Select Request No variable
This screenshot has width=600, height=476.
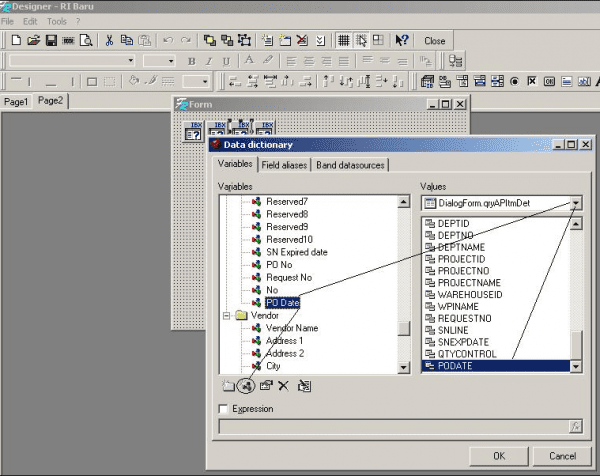click(289, 277)
